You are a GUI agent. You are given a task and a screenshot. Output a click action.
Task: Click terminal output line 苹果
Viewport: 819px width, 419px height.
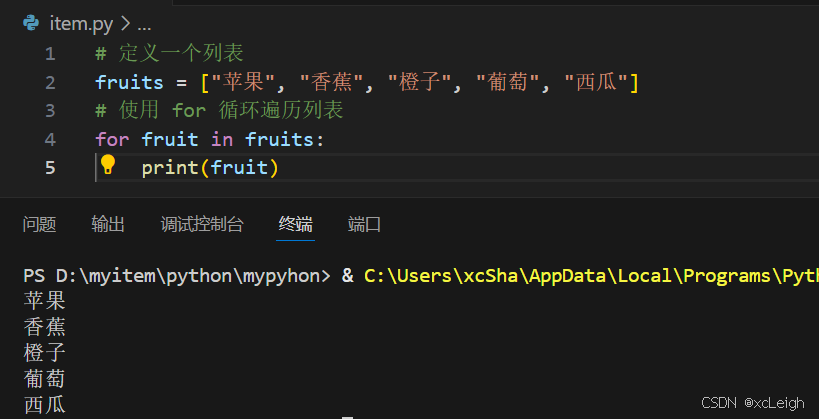tap(44, 301)
